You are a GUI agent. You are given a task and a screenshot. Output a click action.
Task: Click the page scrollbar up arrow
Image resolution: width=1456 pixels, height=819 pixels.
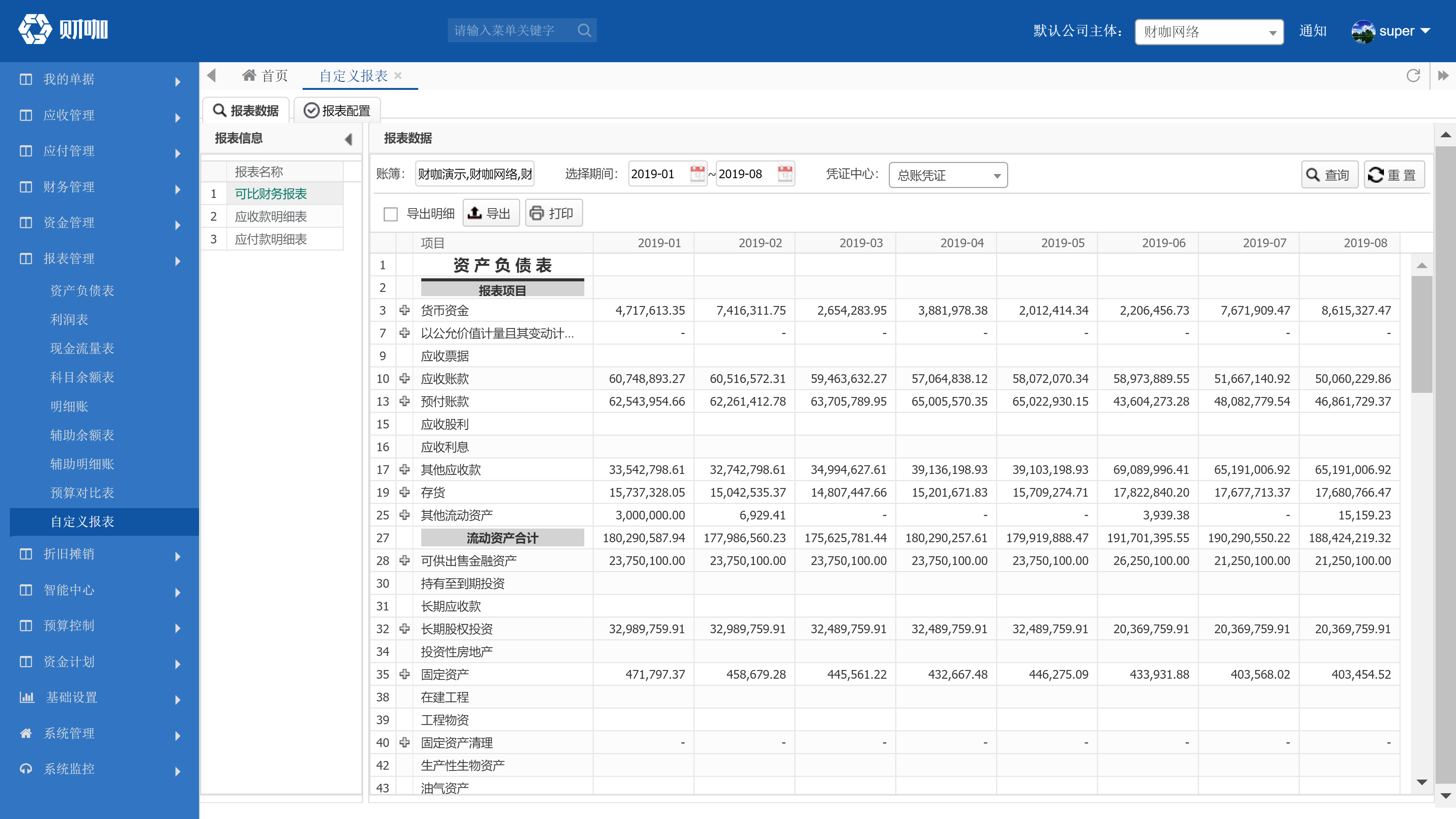point(1445,135)
